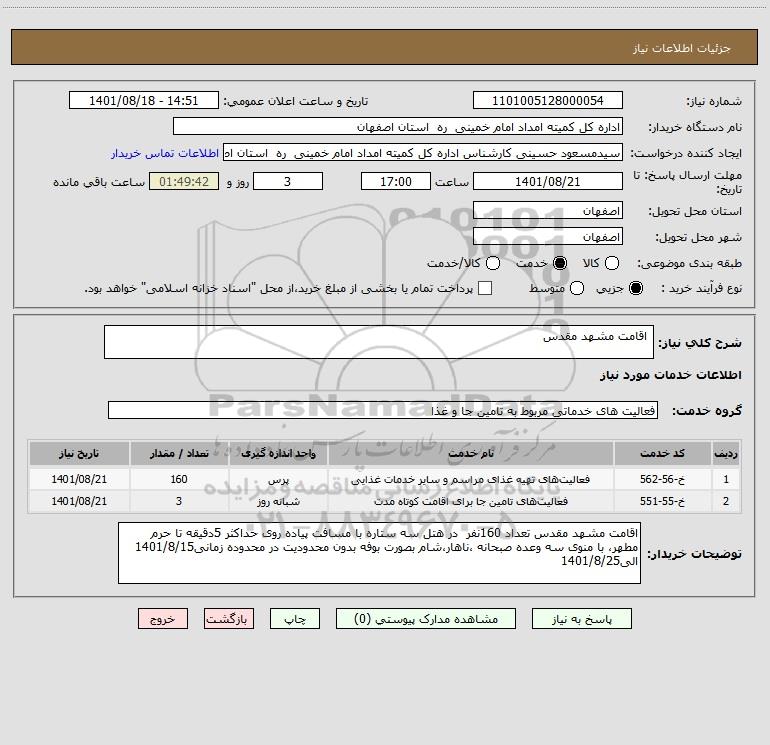Viewport: 770px width, 745px height.
Task: Open the اطلاعات تماس خریدار link
Action: pyautogui.click(x=165, y=153)
